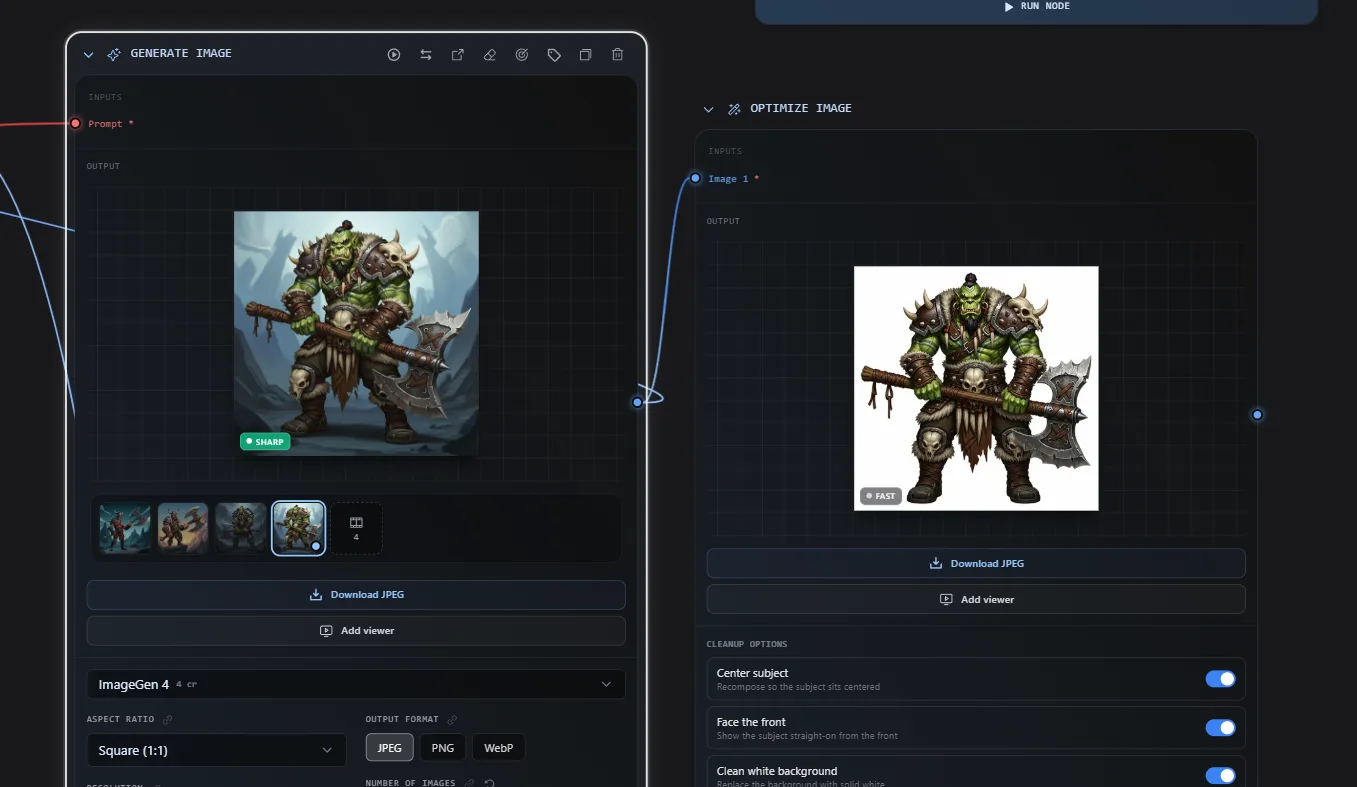The image size is (1357, 787).
Task: Click the magic wand icon beside Optimize Image title
Action: [x=734, y=109]
